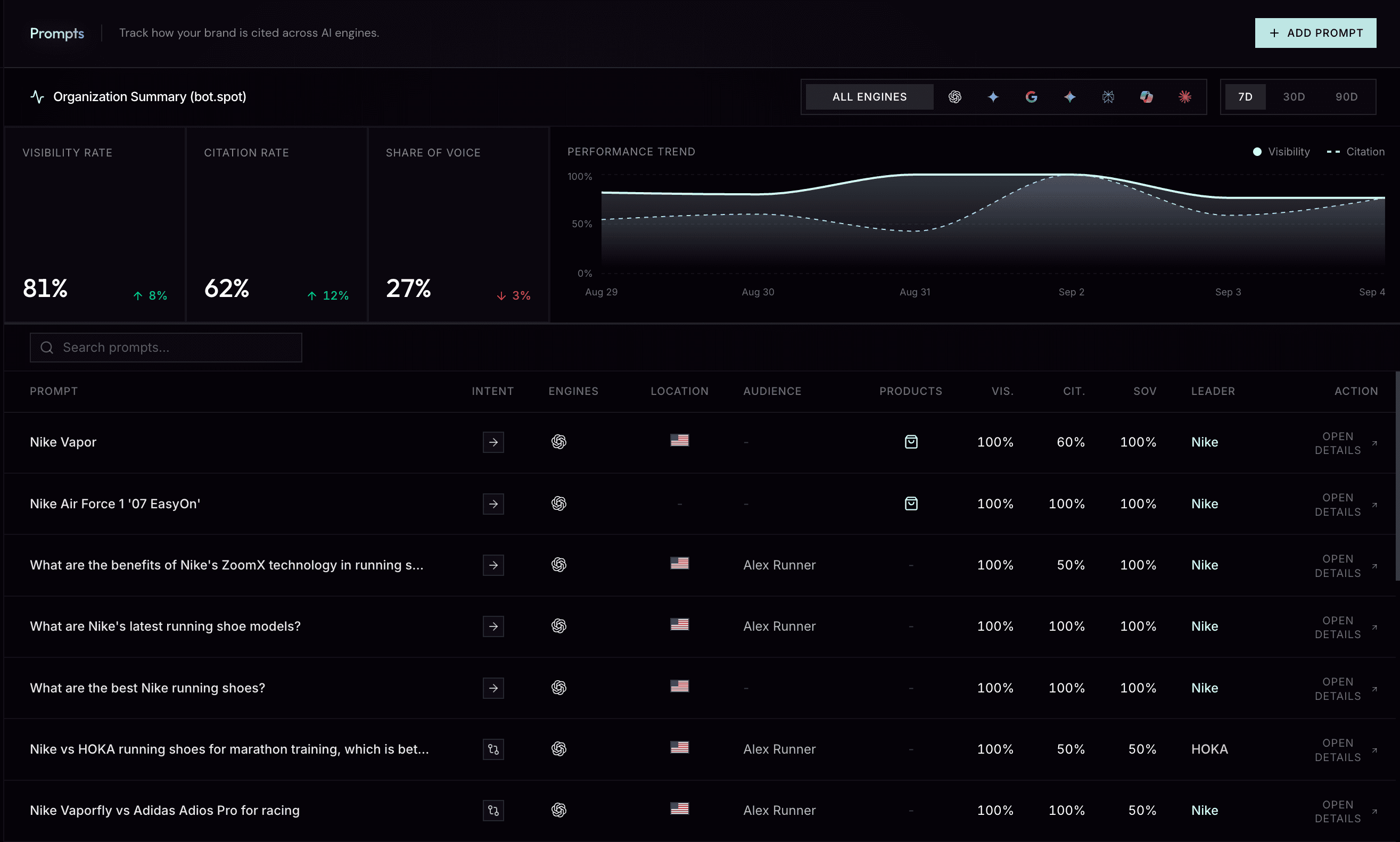
Task: Click the INTENT column header
Action: coord(492,391)
